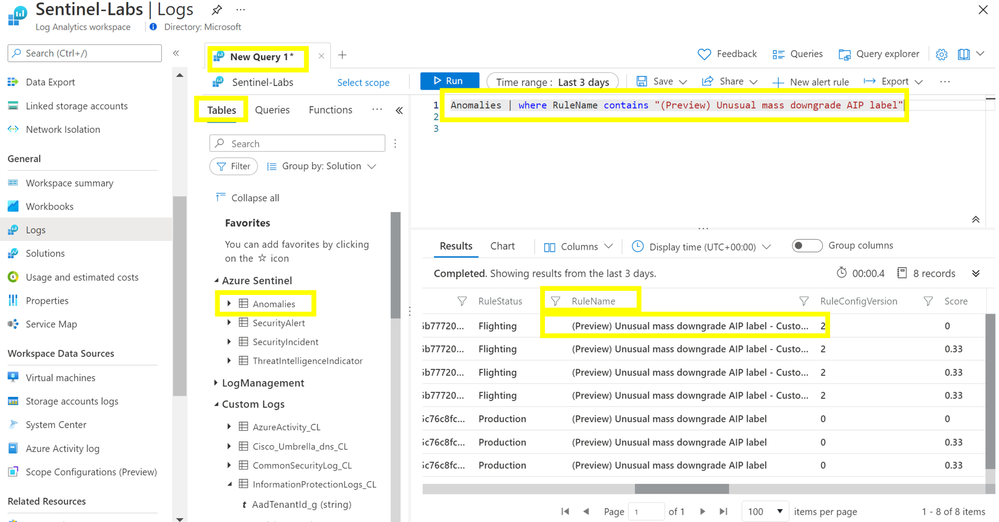Expand the LogManagement group
Image resolution: width=999 pixels, height=522 pixels.
click(215, 383)
